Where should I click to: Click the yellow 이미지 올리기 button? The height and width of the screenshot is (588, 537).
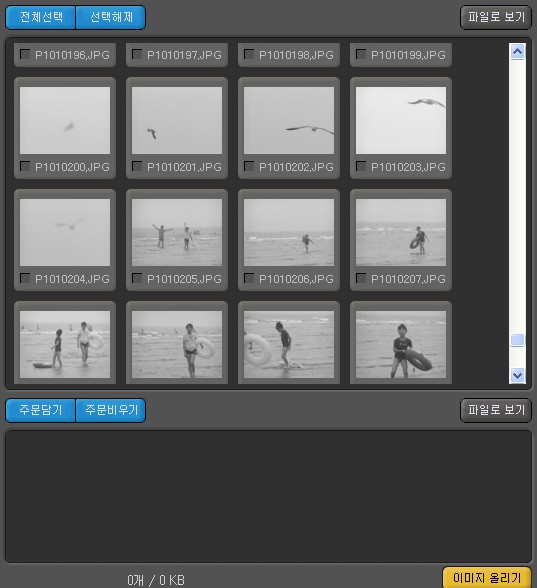click(487, 578)
